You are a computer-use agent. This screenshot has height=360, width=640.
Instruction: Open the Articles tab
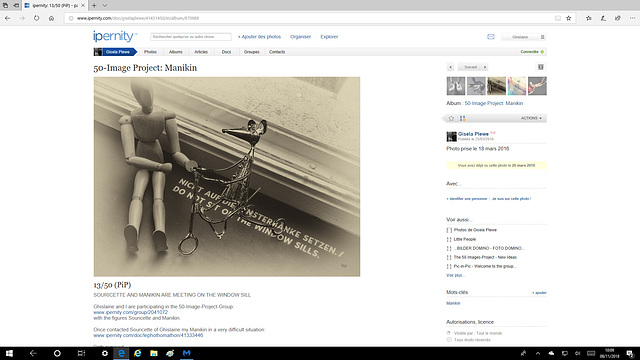201,52
